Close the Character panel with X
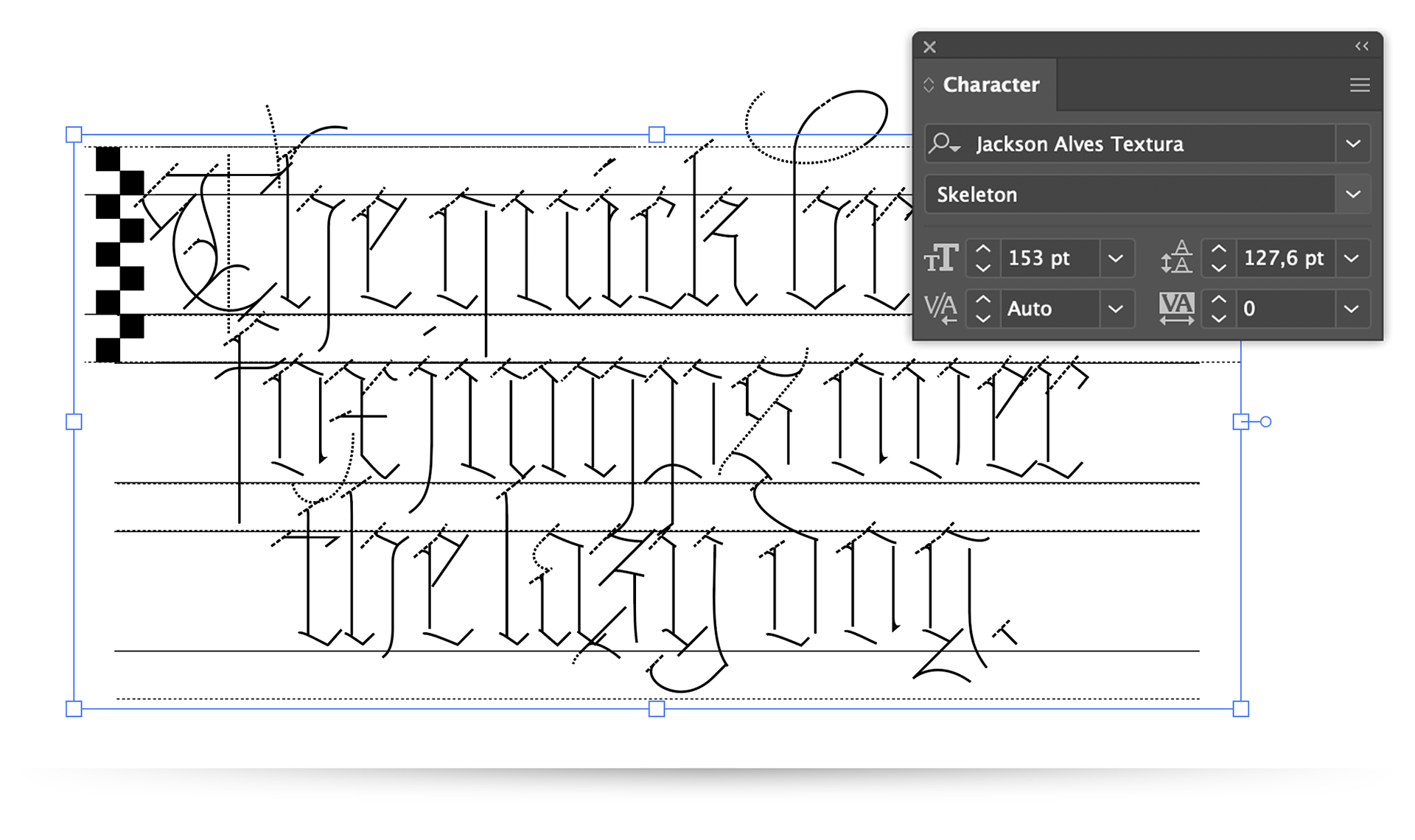Screen dimensions: 1415x840 [929, 47]
